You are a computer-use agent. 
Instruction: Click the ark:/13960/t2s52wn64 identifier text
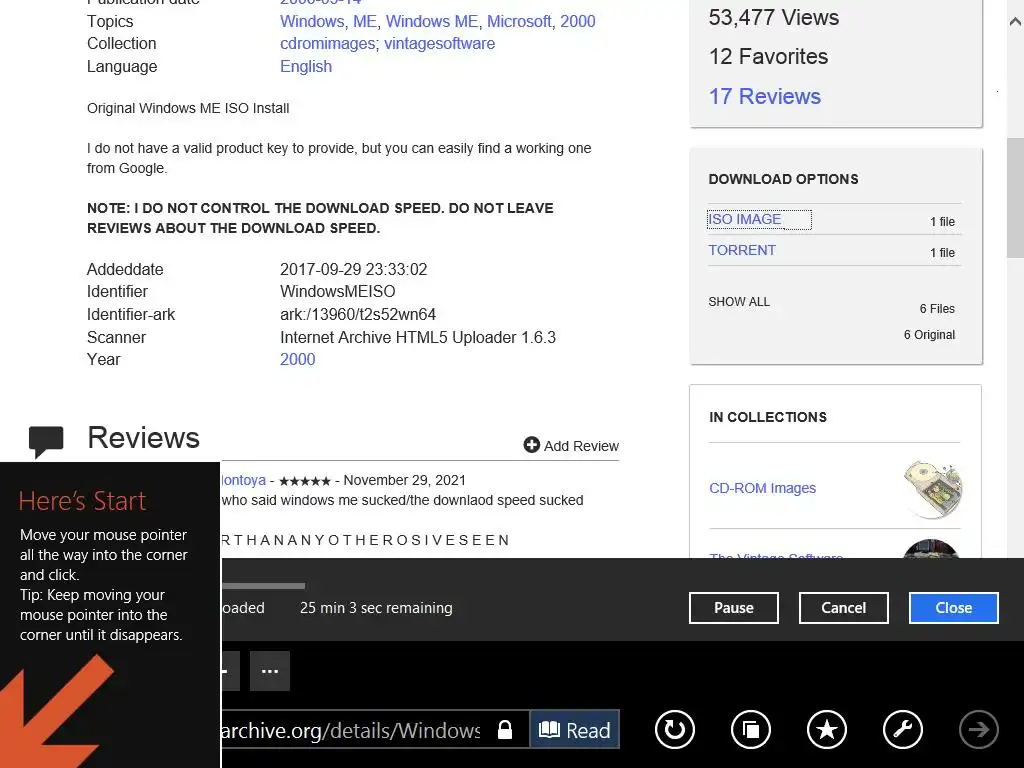pyautogui.click(x=358, y=315)
